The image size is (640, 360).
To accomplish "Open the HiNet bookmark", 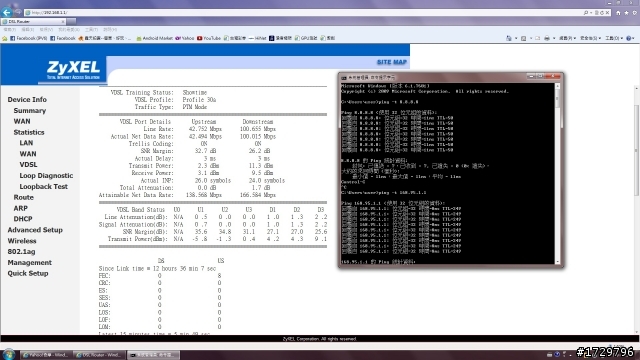I will [258, 38].
